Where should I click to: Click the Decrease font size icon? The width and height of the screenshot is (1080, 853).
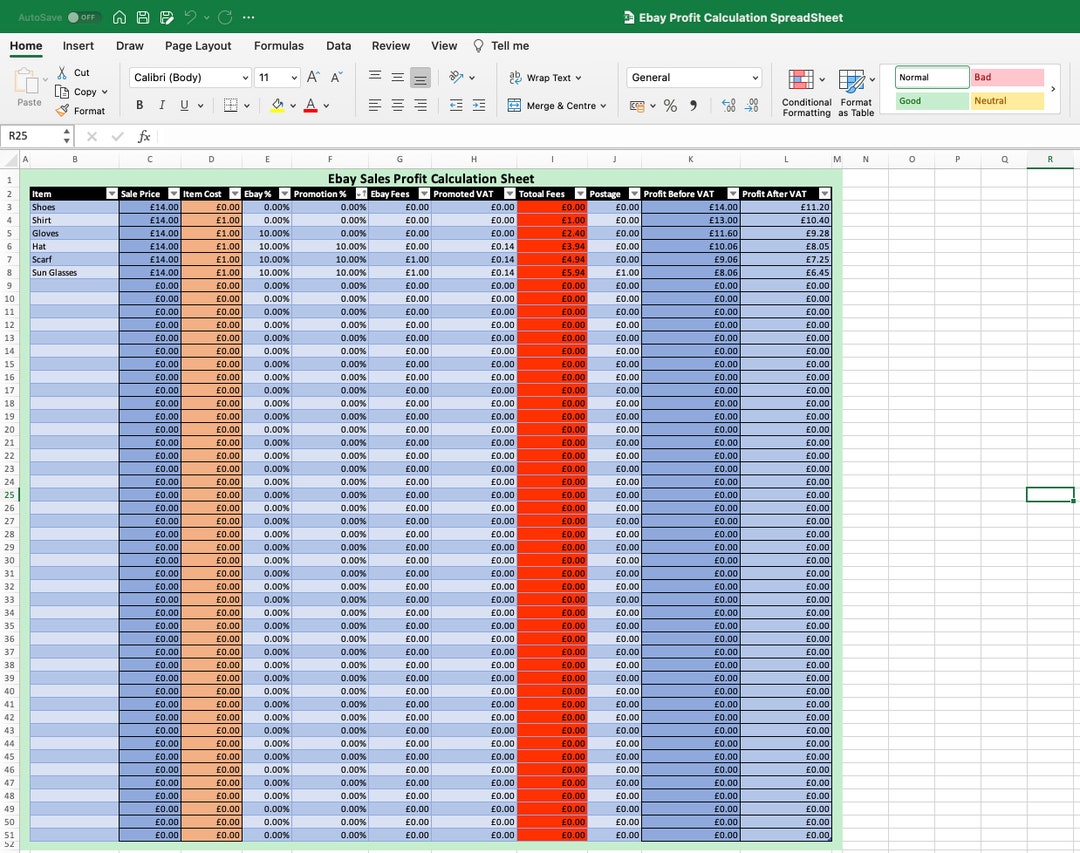(x=337, y=77)
